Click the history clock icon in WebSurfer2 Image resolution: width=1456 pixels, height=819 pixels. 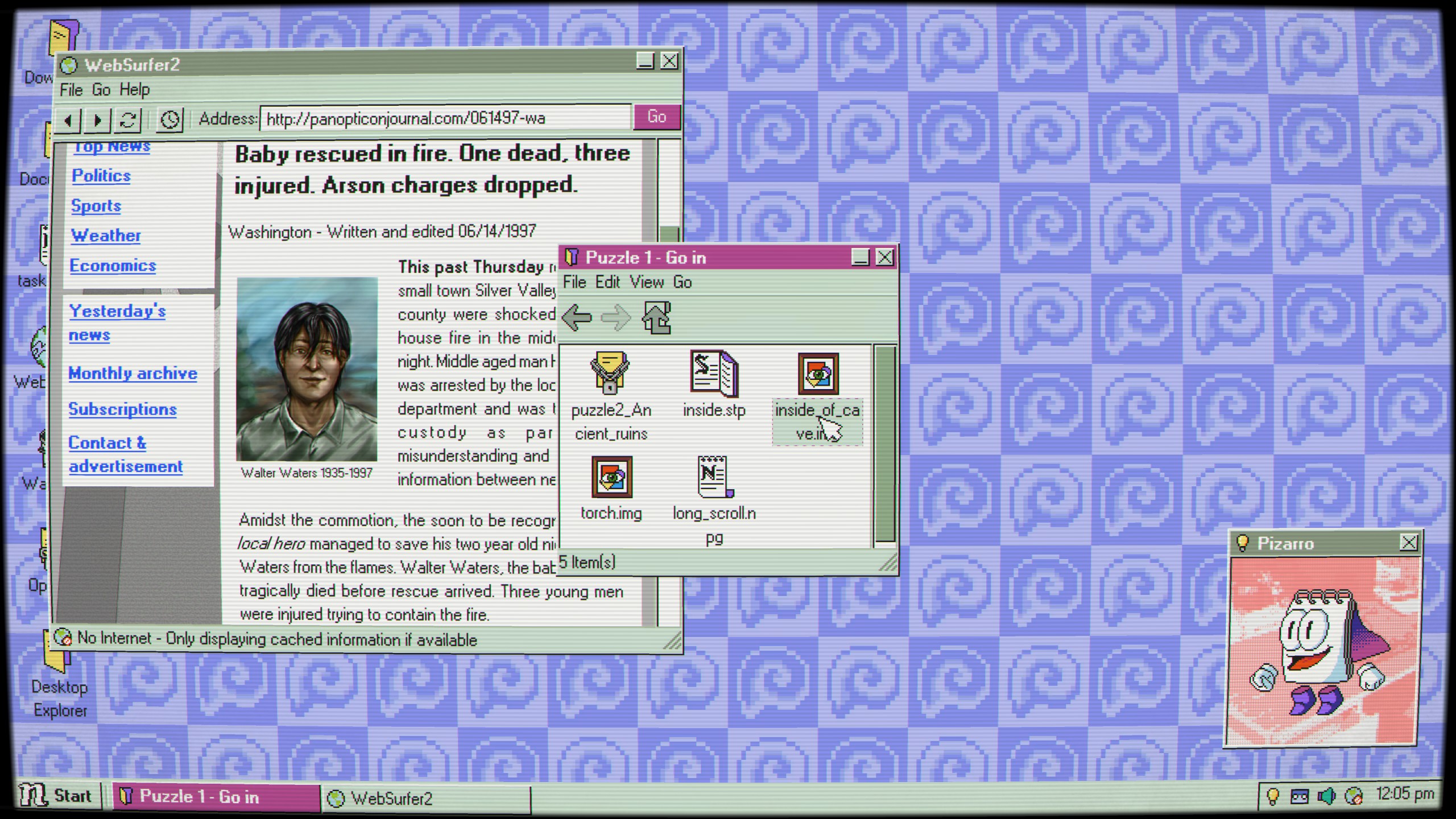pyautogui.click(x=169, y=119)
